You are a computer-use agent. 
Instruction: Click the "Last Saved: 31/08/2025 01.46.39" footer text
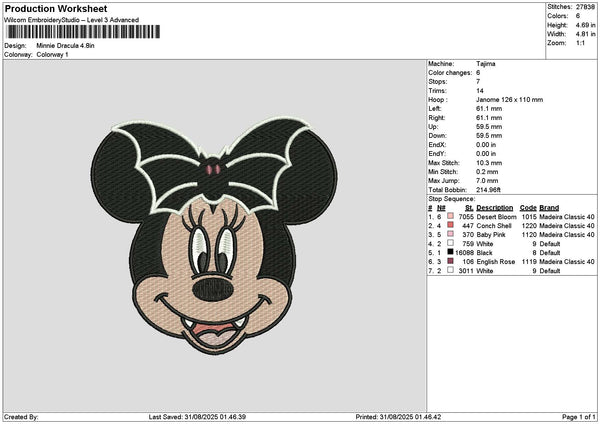point(197,417)
